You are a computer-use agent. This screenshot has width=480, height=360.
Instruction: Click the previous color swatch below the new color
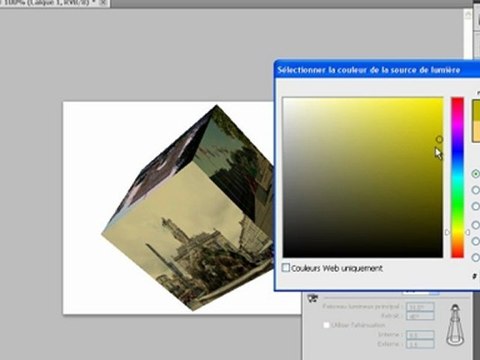click(476, 131)
